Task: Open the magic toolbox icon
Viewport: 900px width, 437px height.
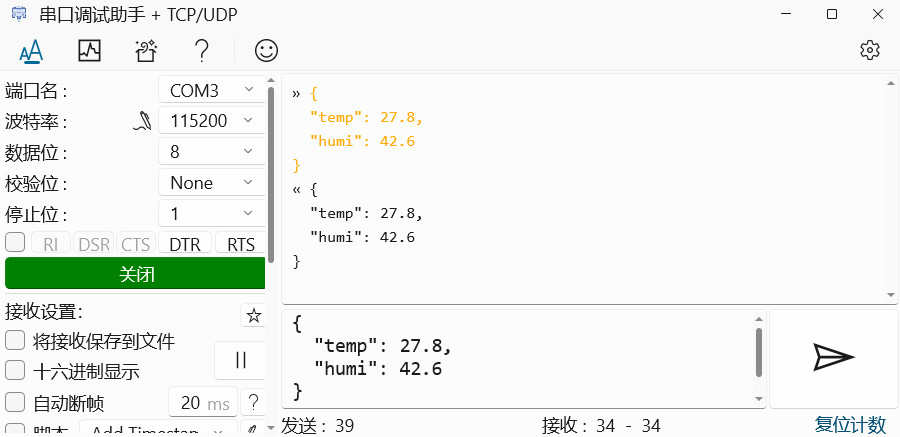Action: (x=146, y=51)
